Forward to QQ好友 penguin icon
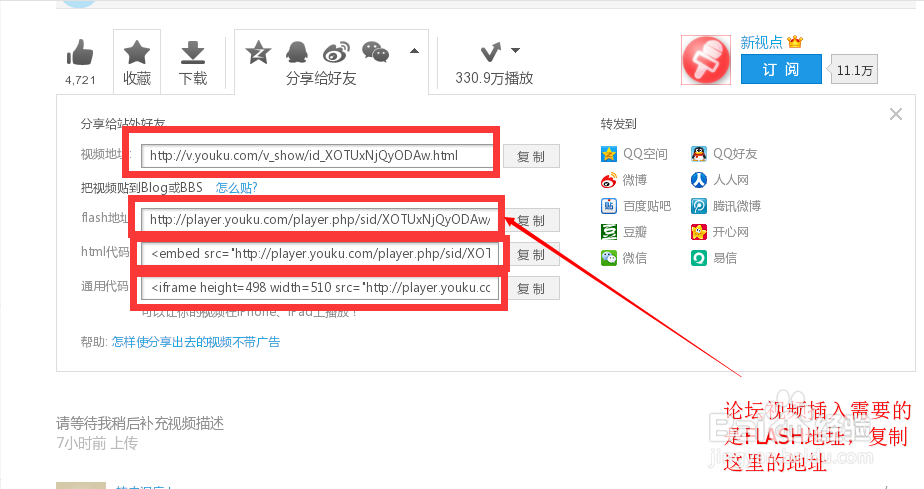The height and width of the screenshot is (489, 924). 699,154
